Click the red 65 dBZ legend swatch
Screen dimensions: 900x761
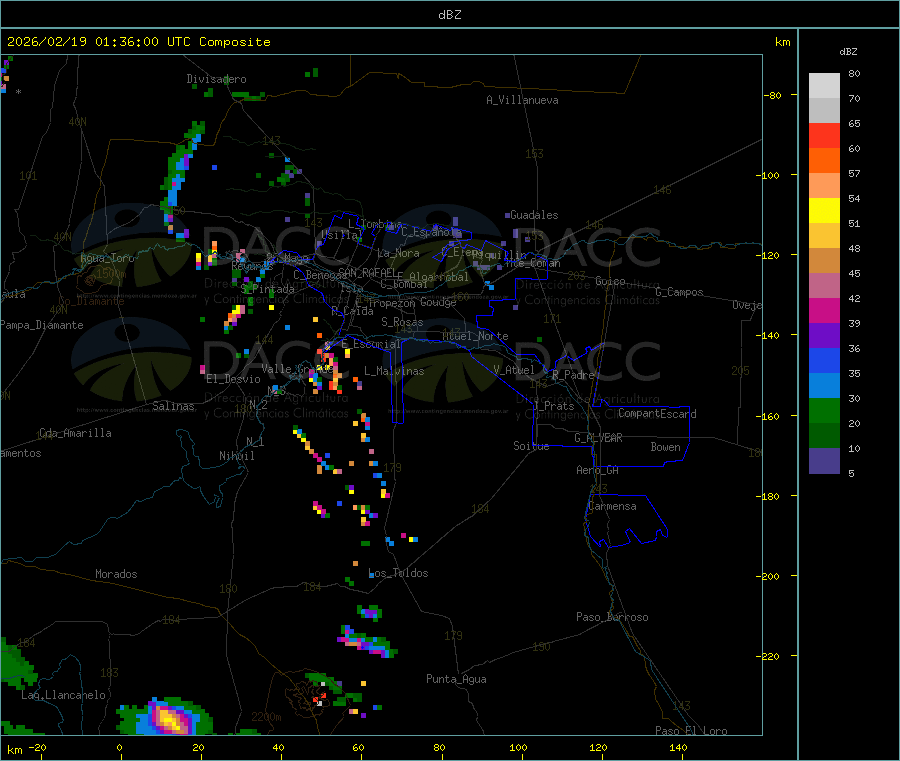[x=824, y=135]
